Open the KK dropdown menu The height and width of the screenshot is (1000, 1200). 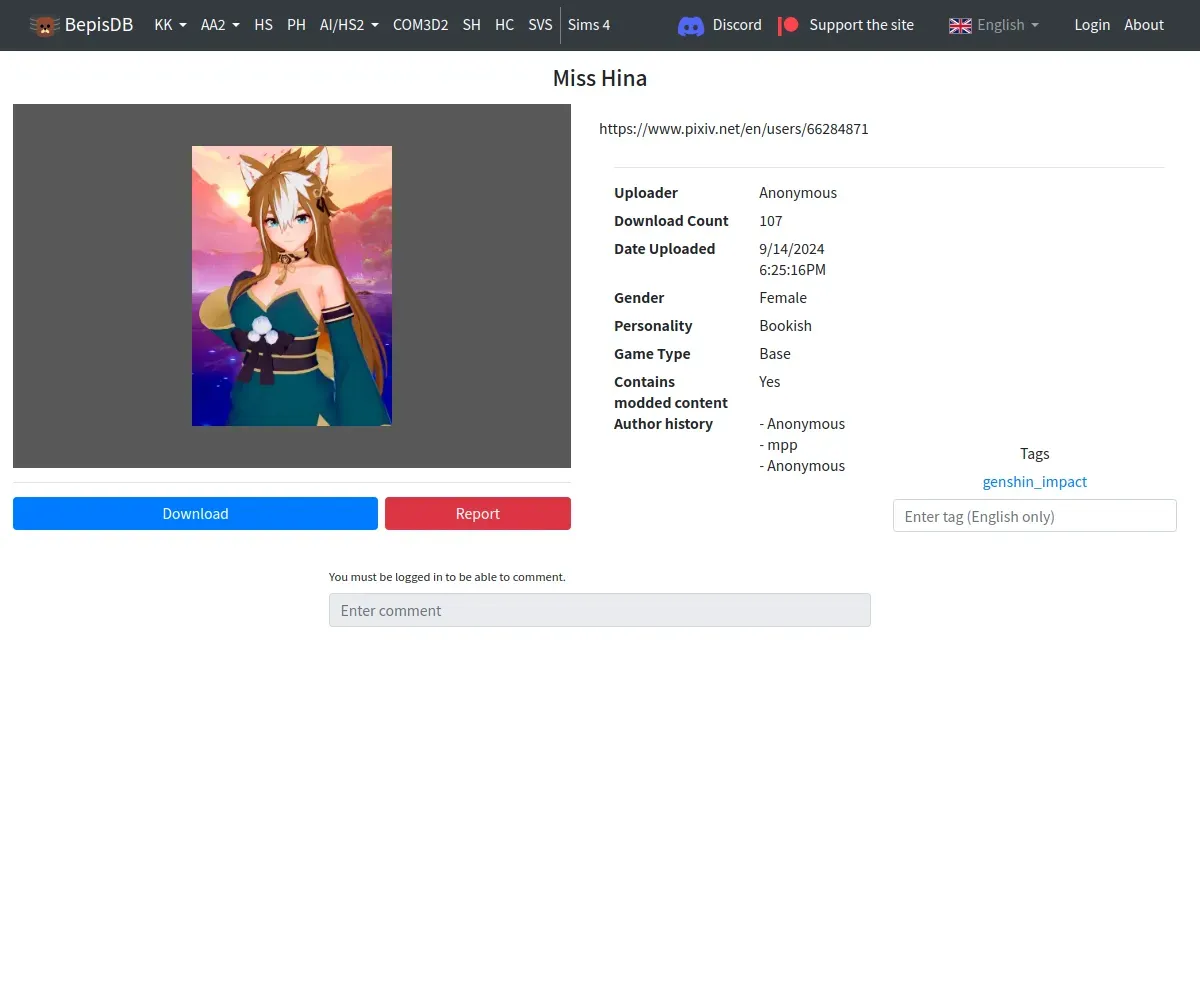tap(170, 25)
